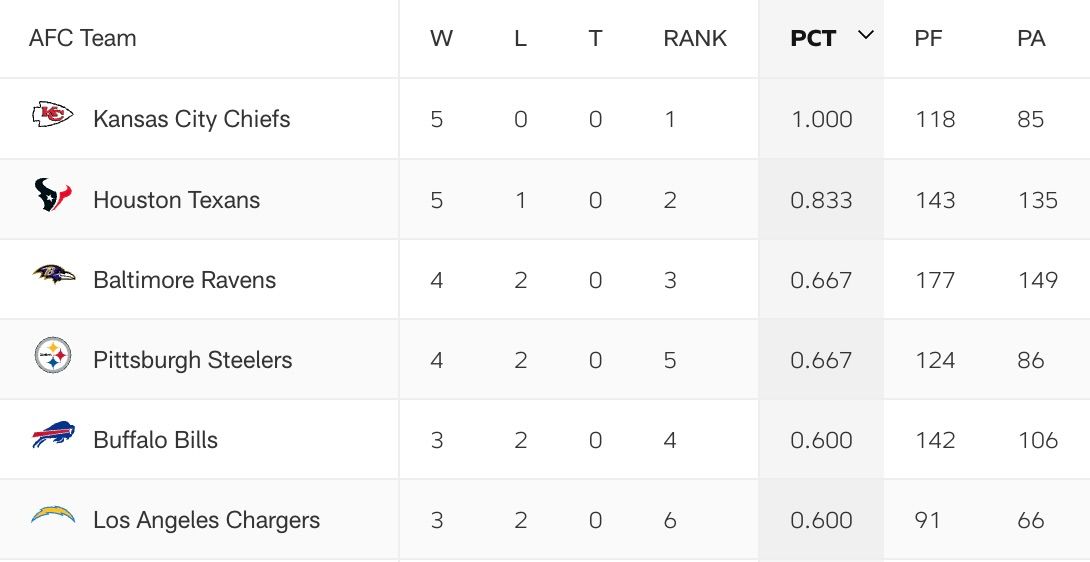This screenshot has height=562, width=1090.
Task: Click the Baltimore Ravens logo
Action: 54,274
